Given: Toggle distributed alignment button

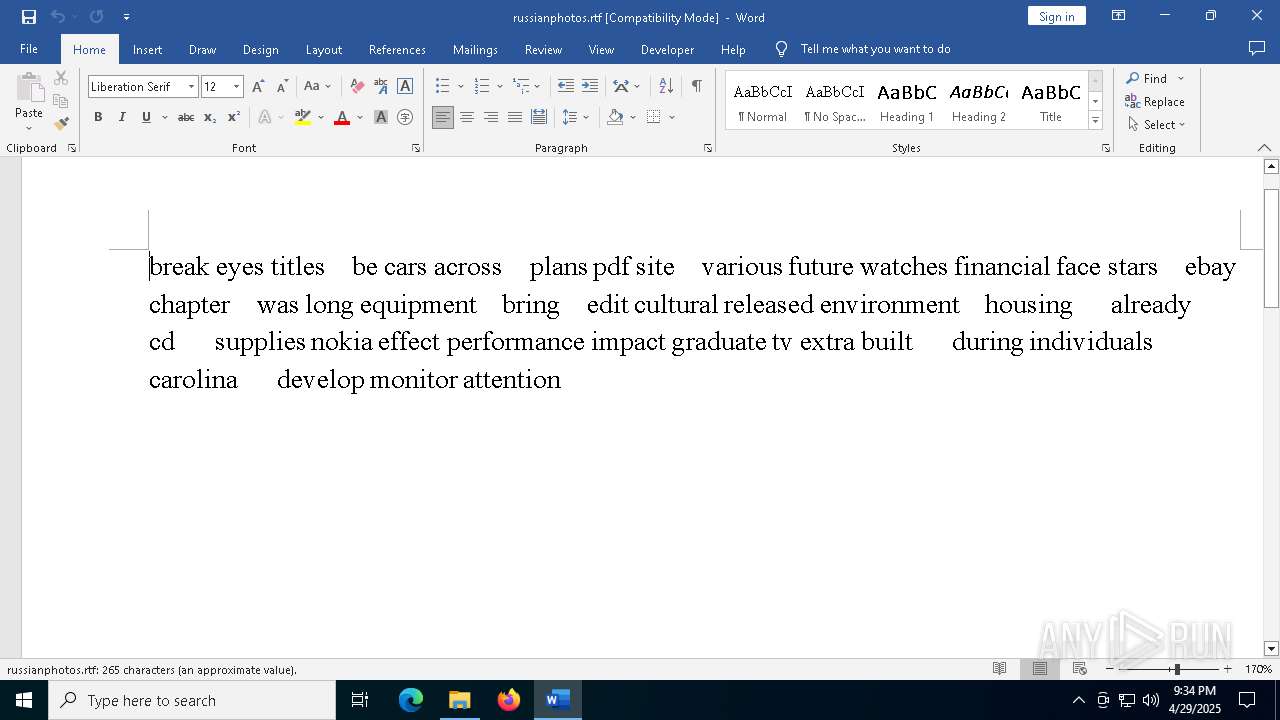Looking at the screenshot, I should (x=539, y=118).
